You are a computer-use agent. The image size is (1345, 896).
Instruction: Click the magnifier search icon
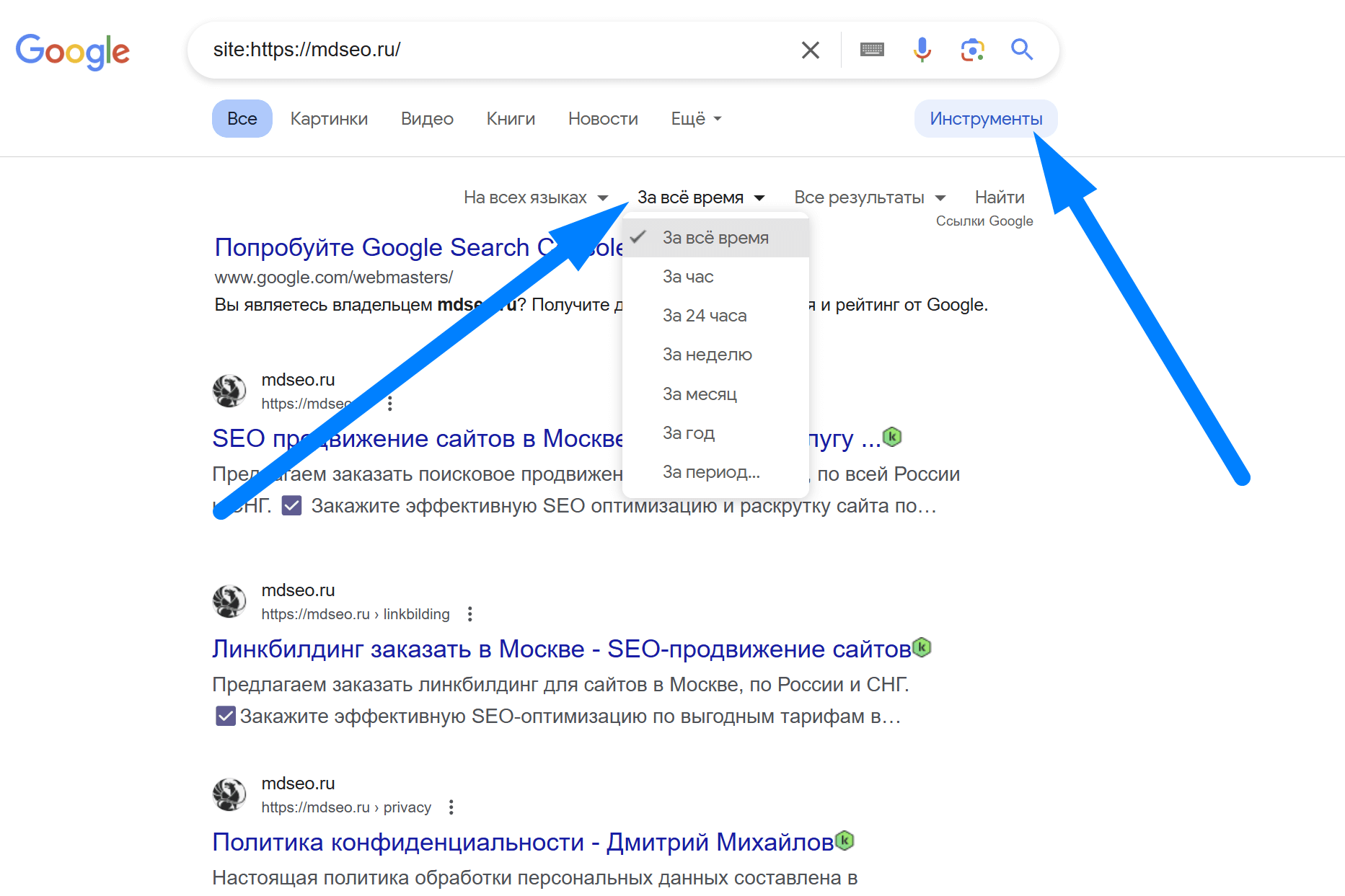(x=1022, y=50)
